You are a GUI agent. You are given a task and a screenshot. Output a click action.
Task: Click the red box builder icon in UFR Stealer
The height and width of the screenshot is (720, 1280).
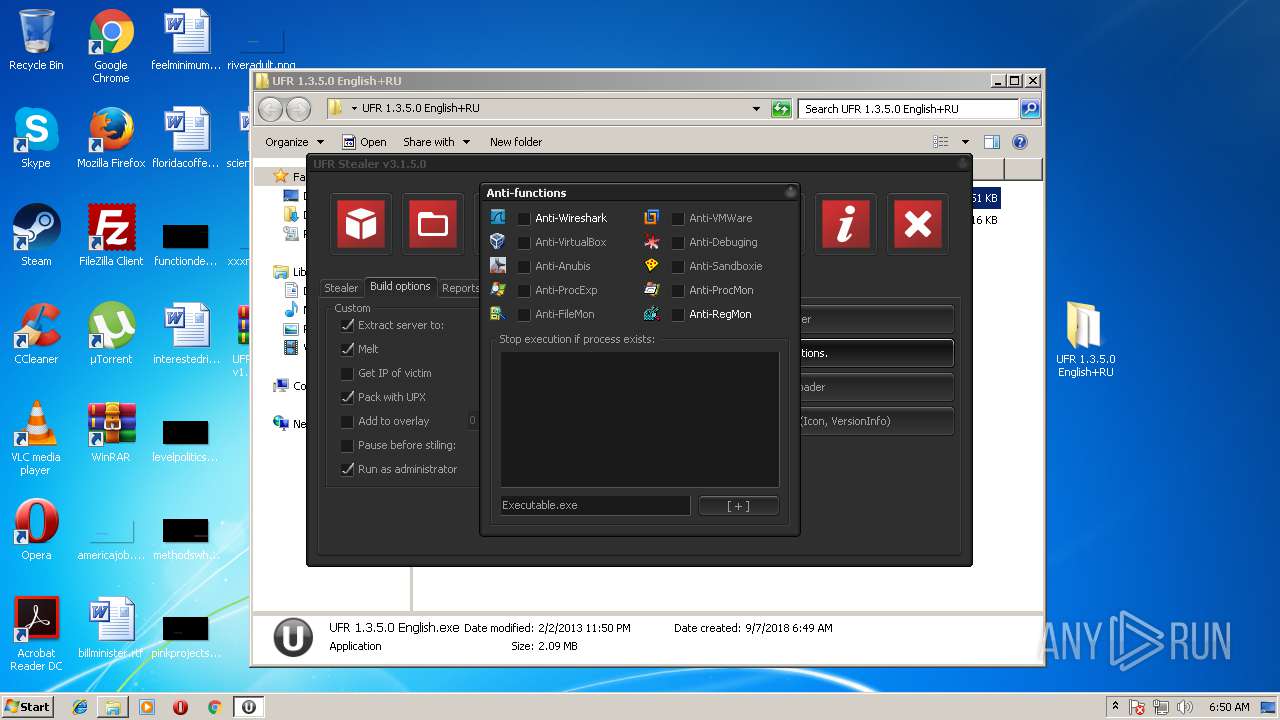(x=361, y=224)
